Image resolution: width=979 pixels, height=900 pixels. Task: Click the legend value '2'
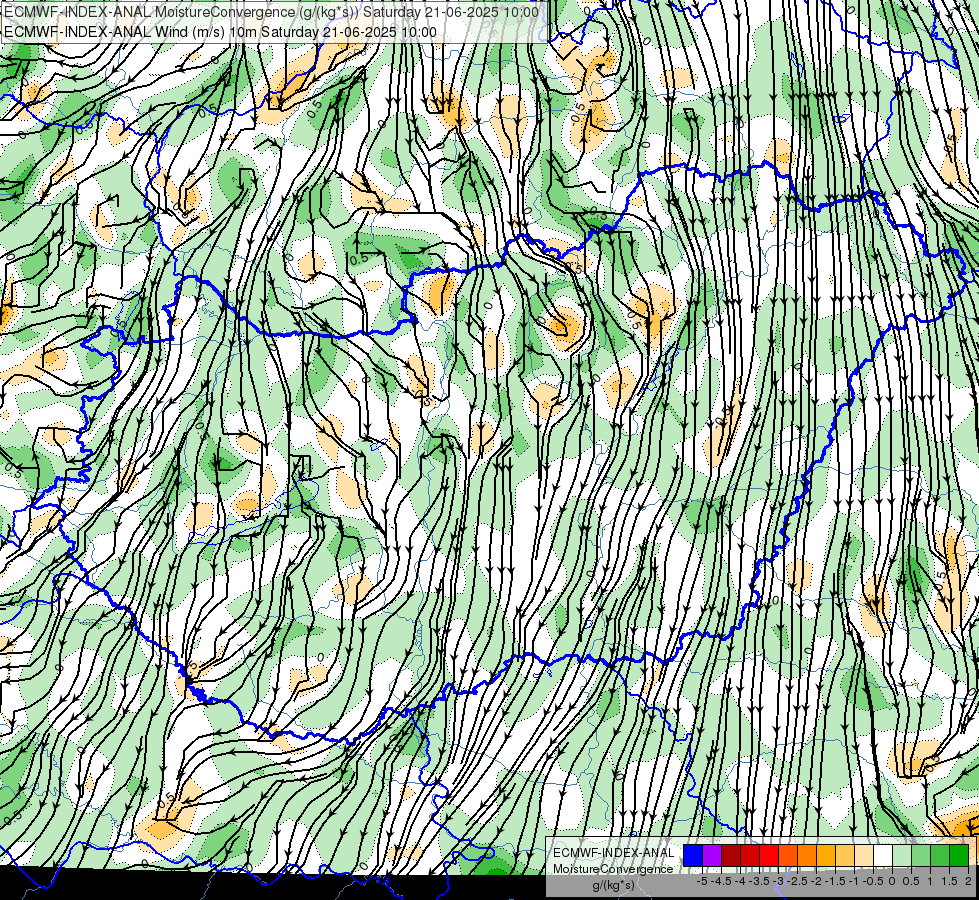click(x=970, y=881)
